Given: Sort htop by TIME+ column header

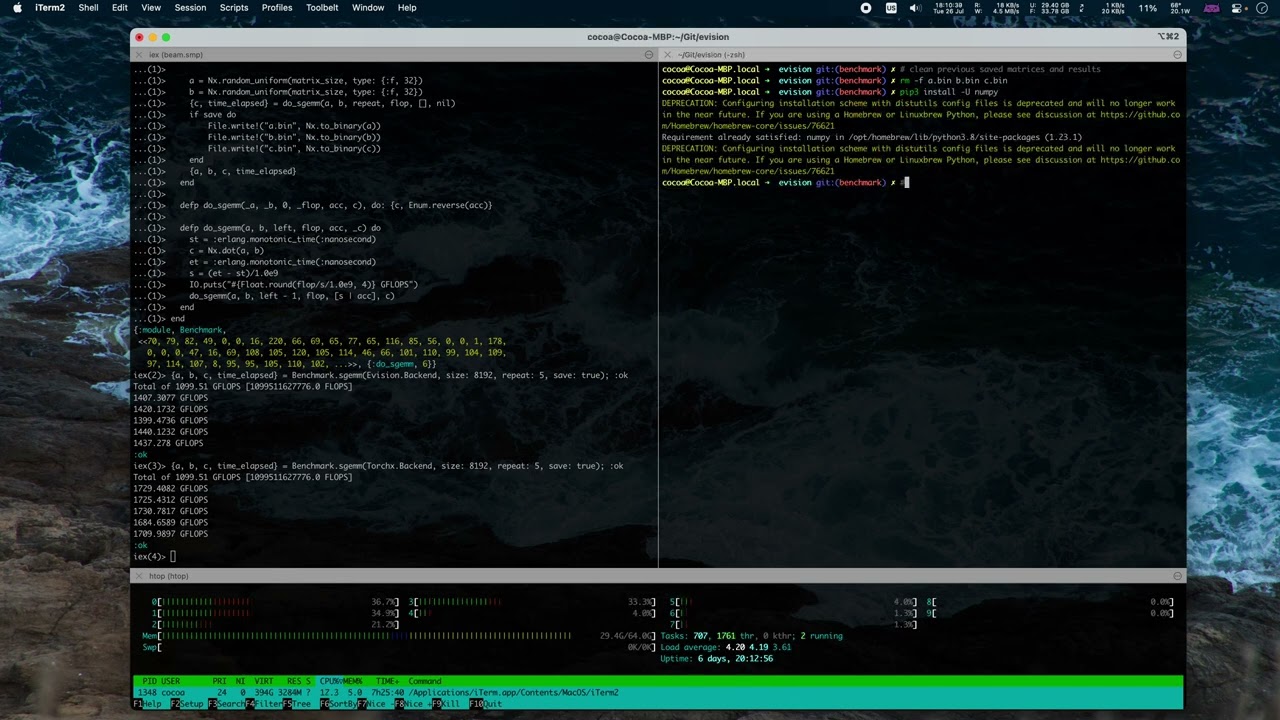Looking at the screenshot, I should (x=387, y=681).
